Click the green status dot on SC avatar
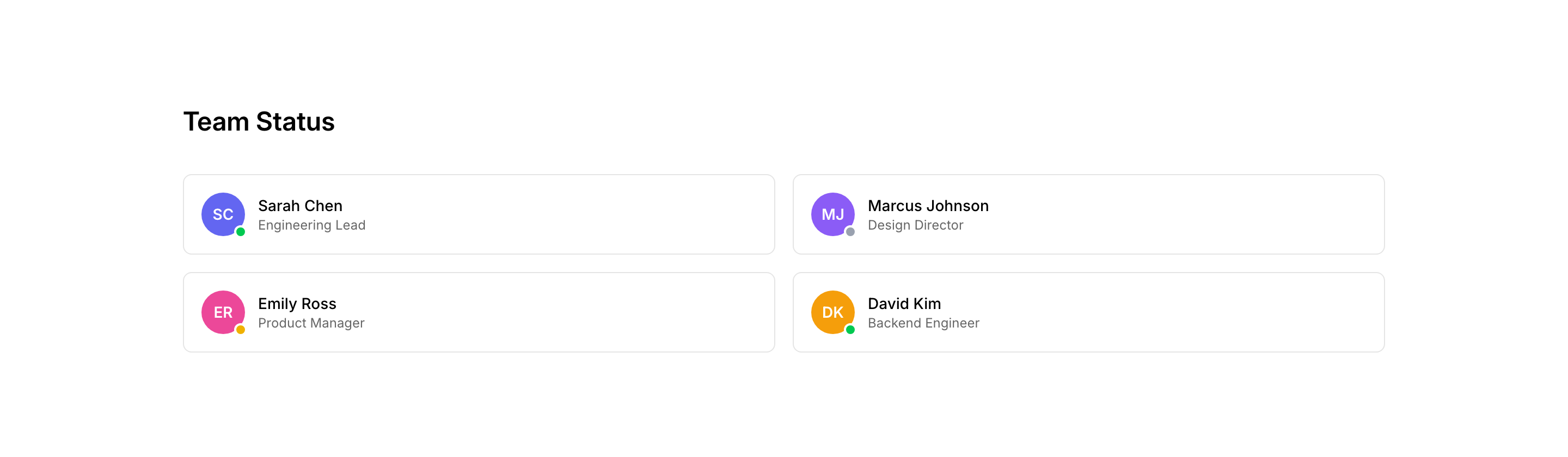1568x457 pixels. 241,232
